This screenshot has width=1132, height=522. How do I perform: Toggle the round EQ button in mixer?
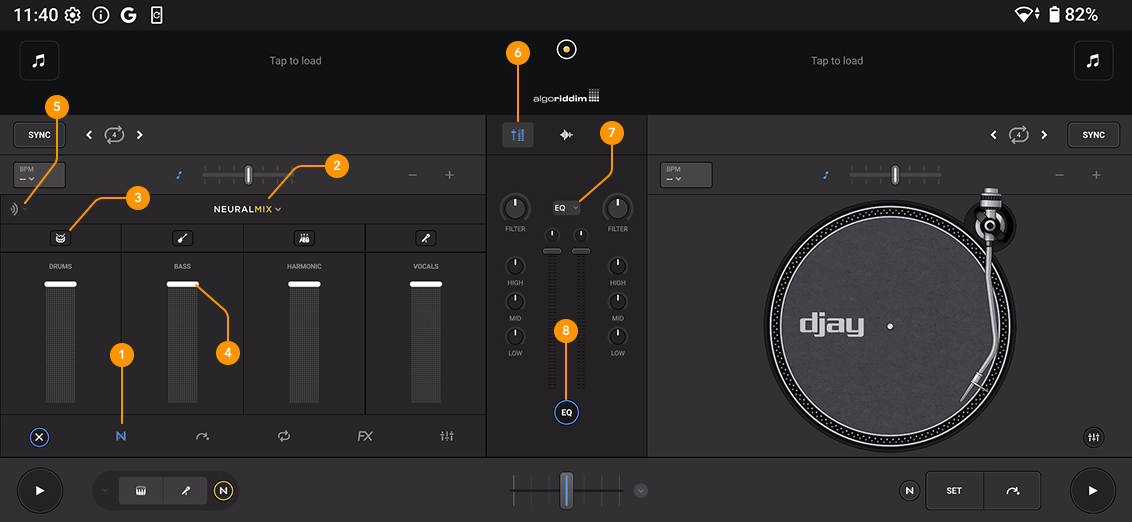pos(567,412)
